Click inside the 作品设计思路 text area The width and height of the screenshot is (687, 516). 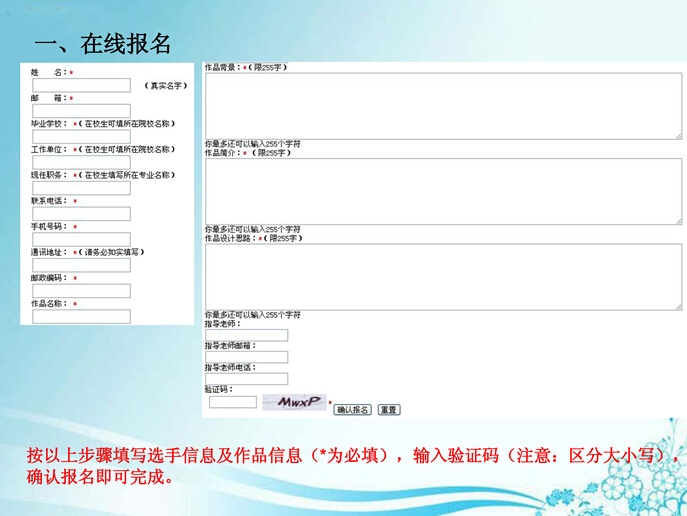(443, 276)
